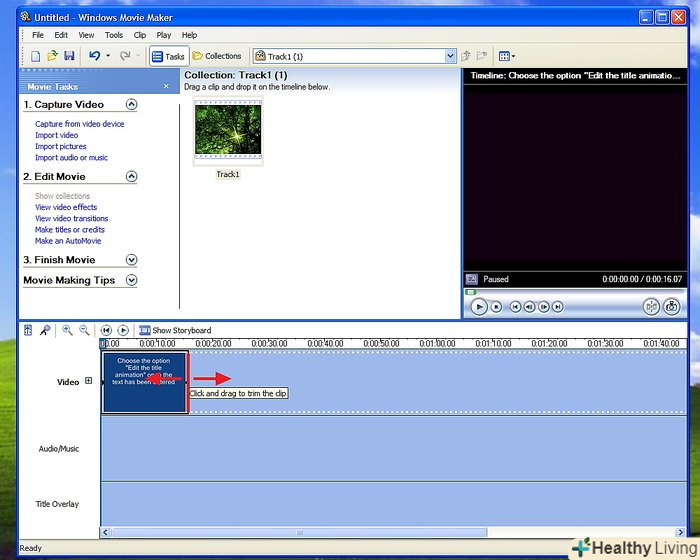Click the Import video link

56,135
